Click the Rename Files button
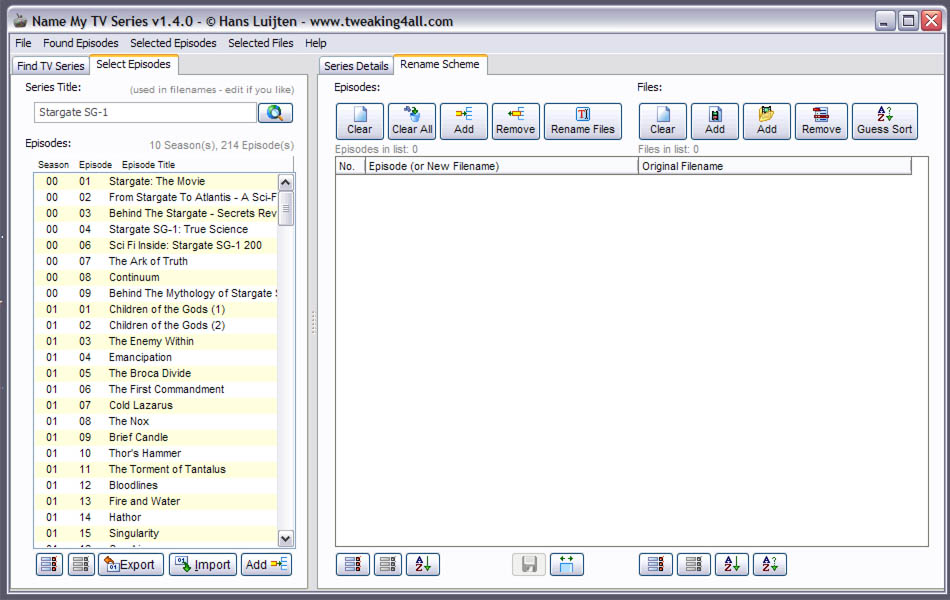 [x=583, y=121]
